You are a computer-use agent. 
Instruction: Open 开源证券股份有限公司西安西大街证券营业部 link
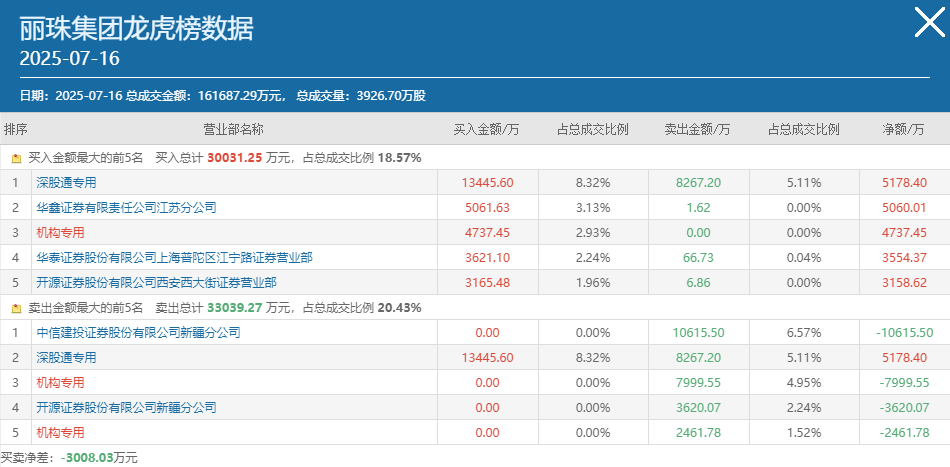point(156,282)
